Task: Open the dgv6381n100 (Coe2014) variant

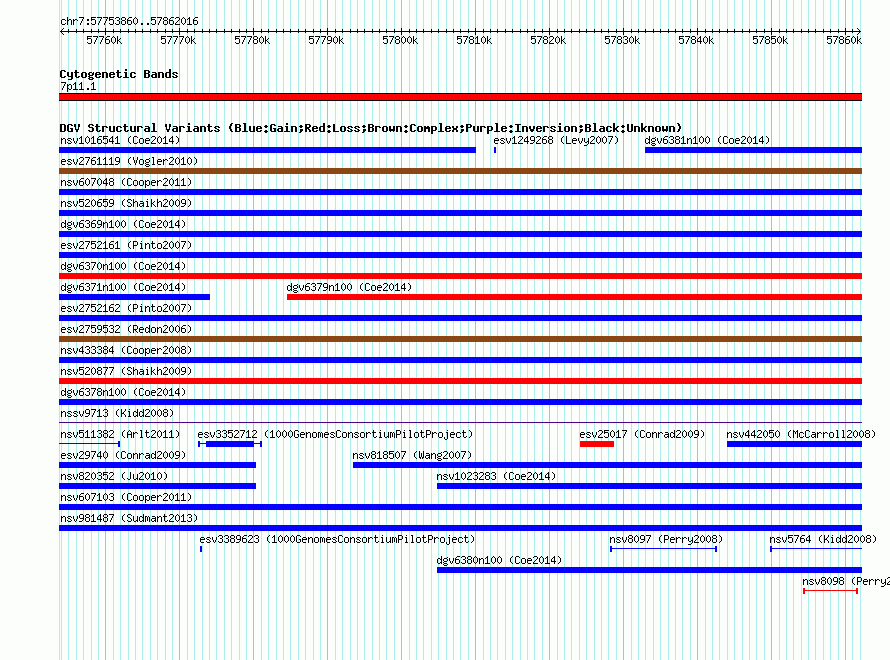Action: tap(707, 140)
